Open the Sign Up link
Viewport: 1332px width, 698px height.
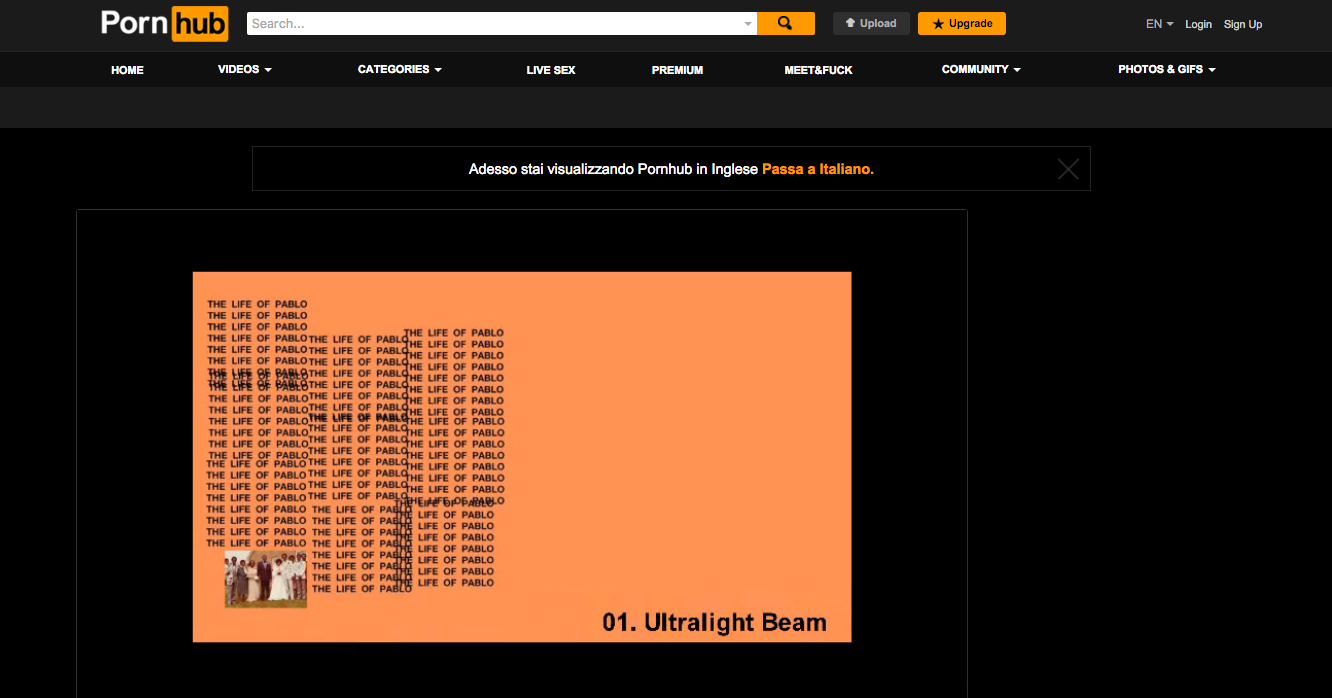point(1242,24)
